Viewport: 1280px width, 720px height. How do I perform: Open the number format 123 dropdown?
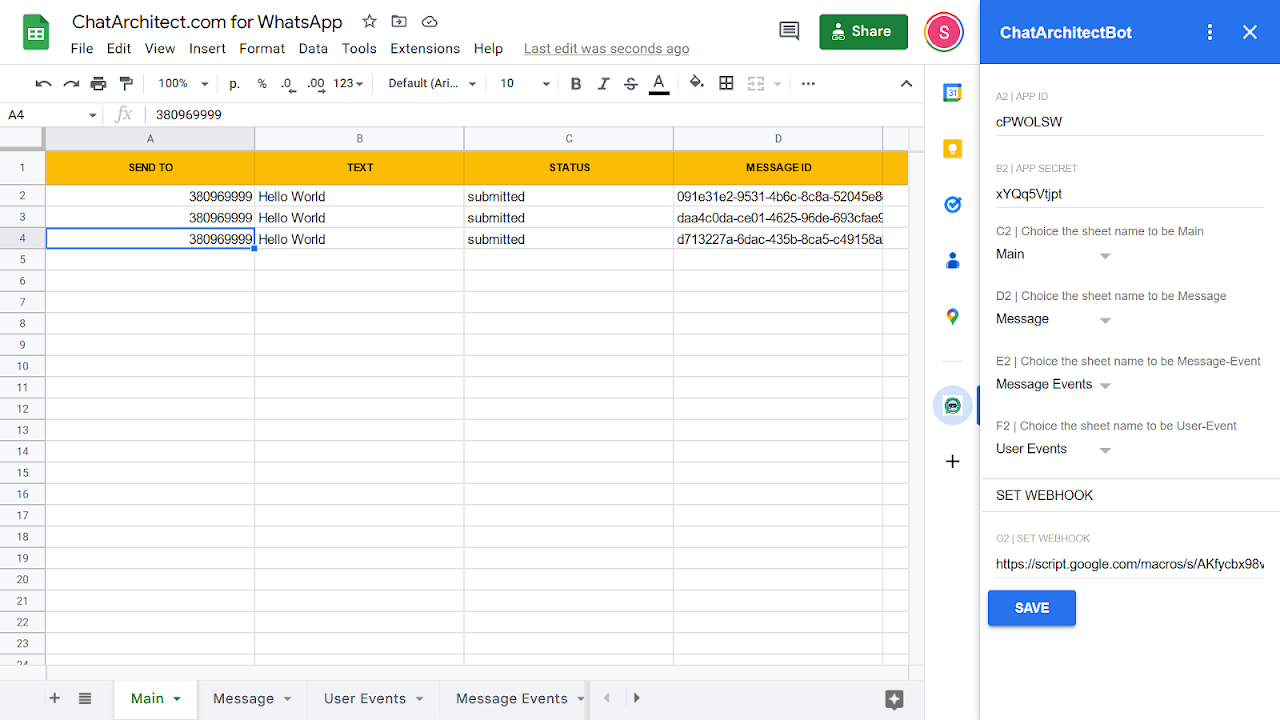click(x=348, y=84)
